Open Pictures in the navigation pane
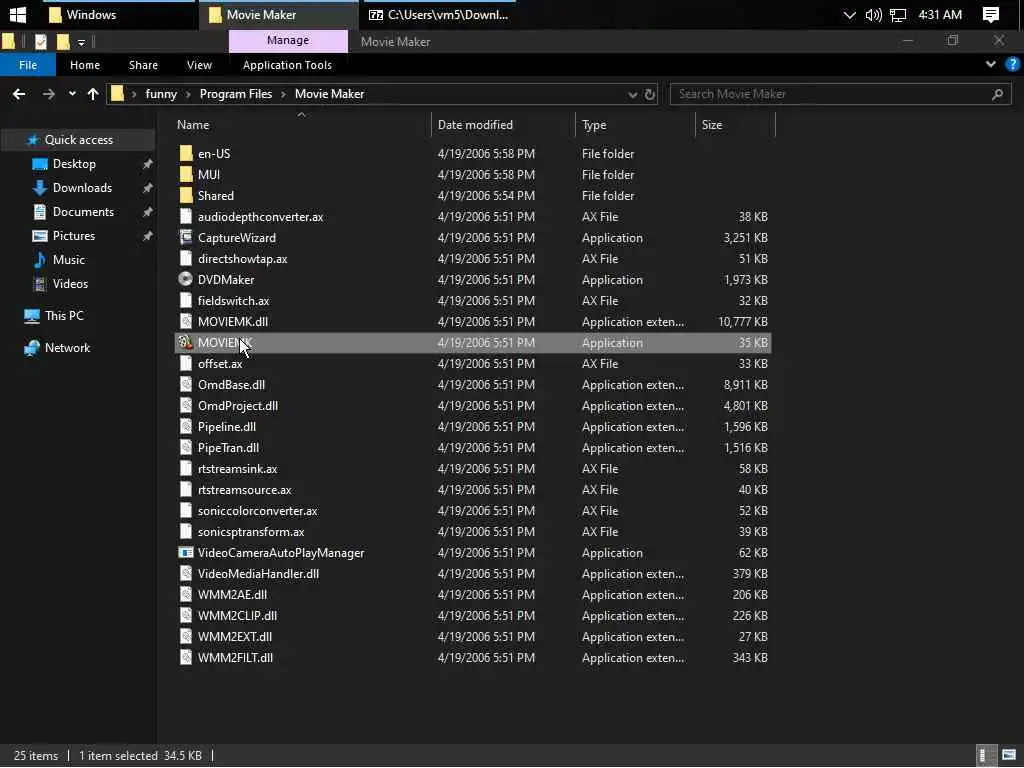The height and width of the screenshot is (768, 1024). tap(74, 236)
